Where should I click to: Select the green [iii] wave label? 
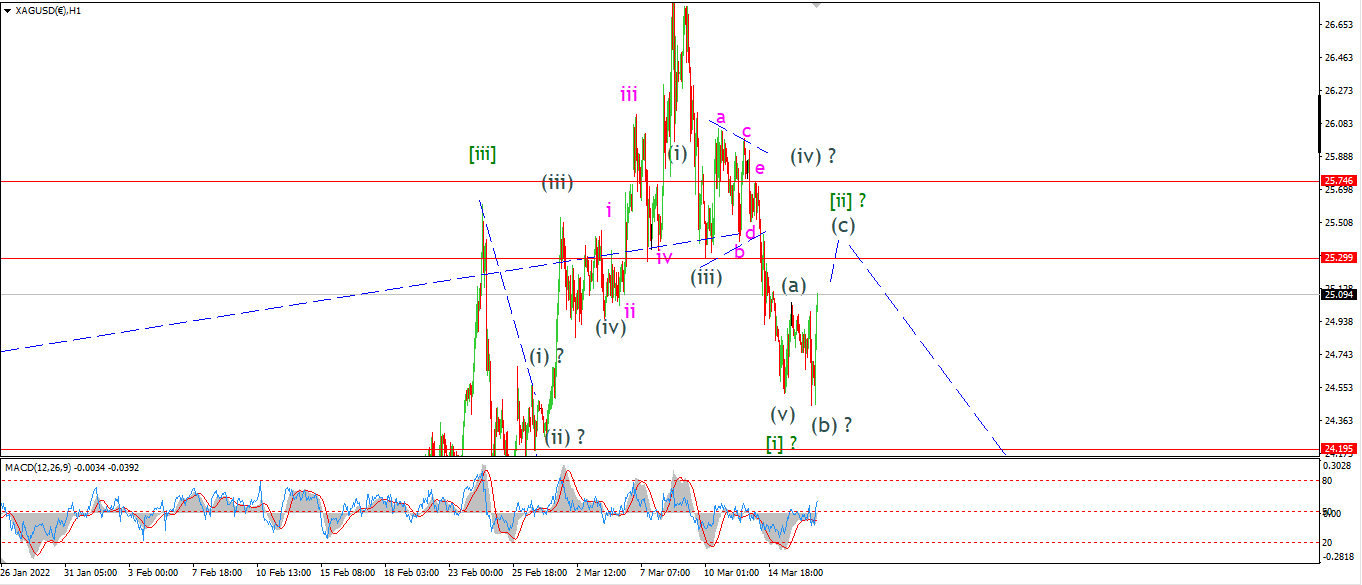pos(482,154)
